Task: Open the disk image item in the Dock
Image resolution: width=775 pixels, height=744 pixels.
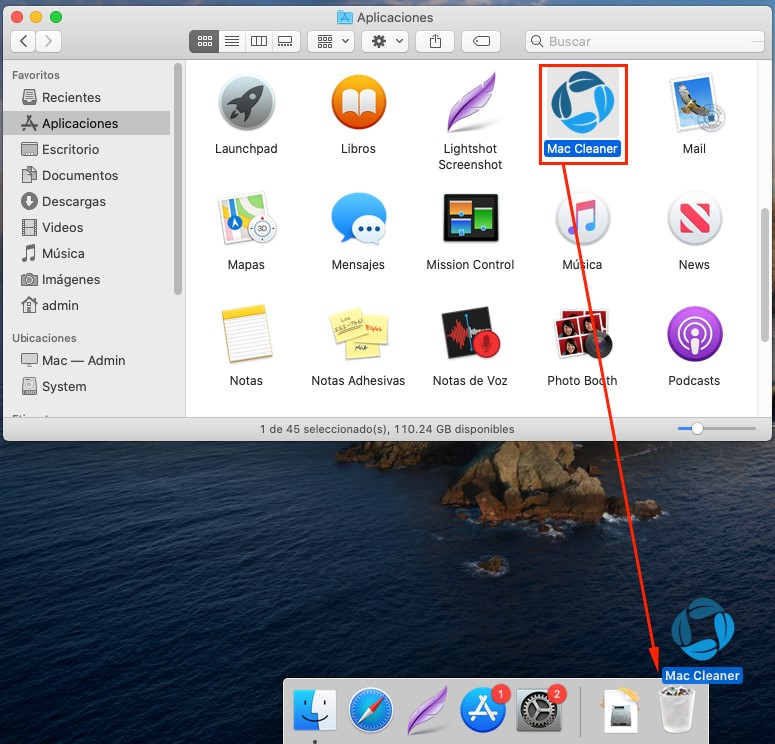Action: (x=620, y=710)
